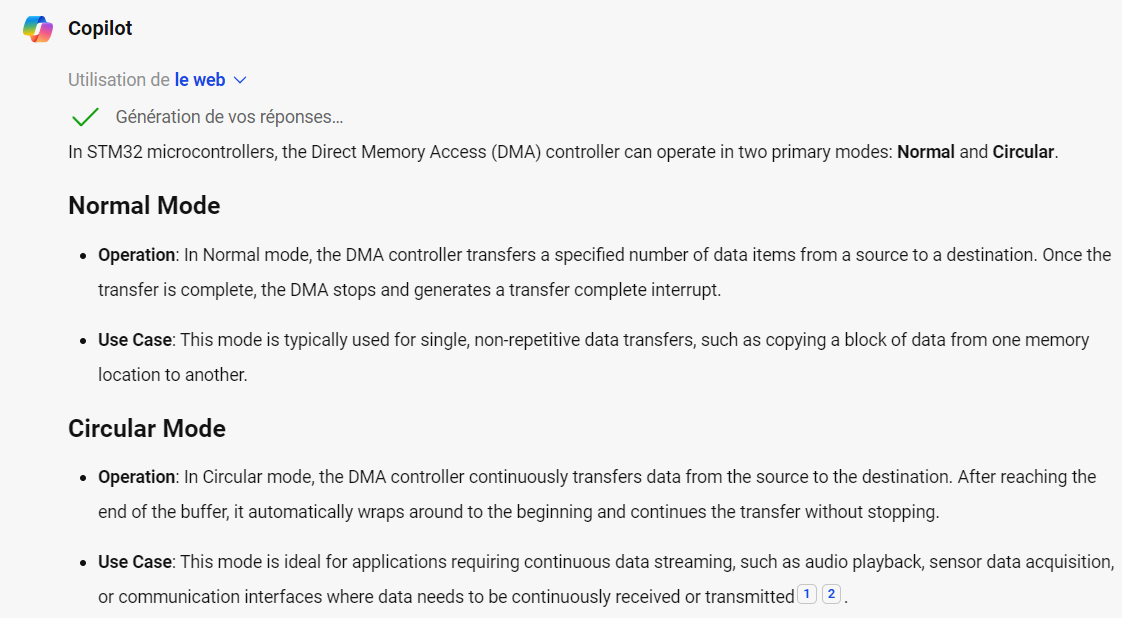Click bold "Circular" in the intro sentence
The image size is (1122, 618).
coord(1022,153)
